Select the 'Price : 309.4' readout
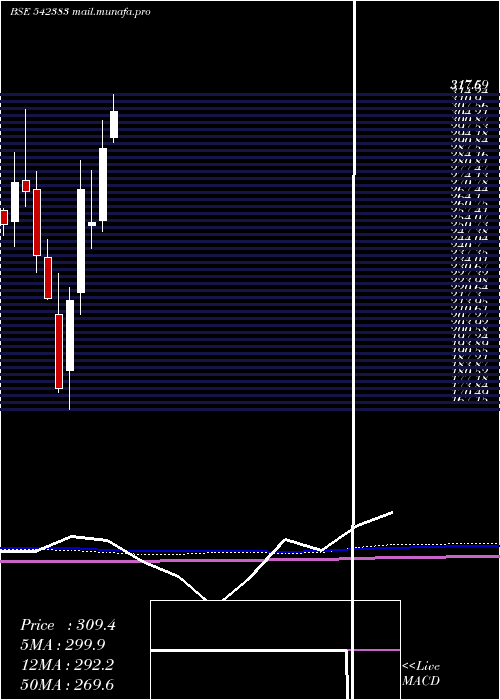 tap(68, 625)
